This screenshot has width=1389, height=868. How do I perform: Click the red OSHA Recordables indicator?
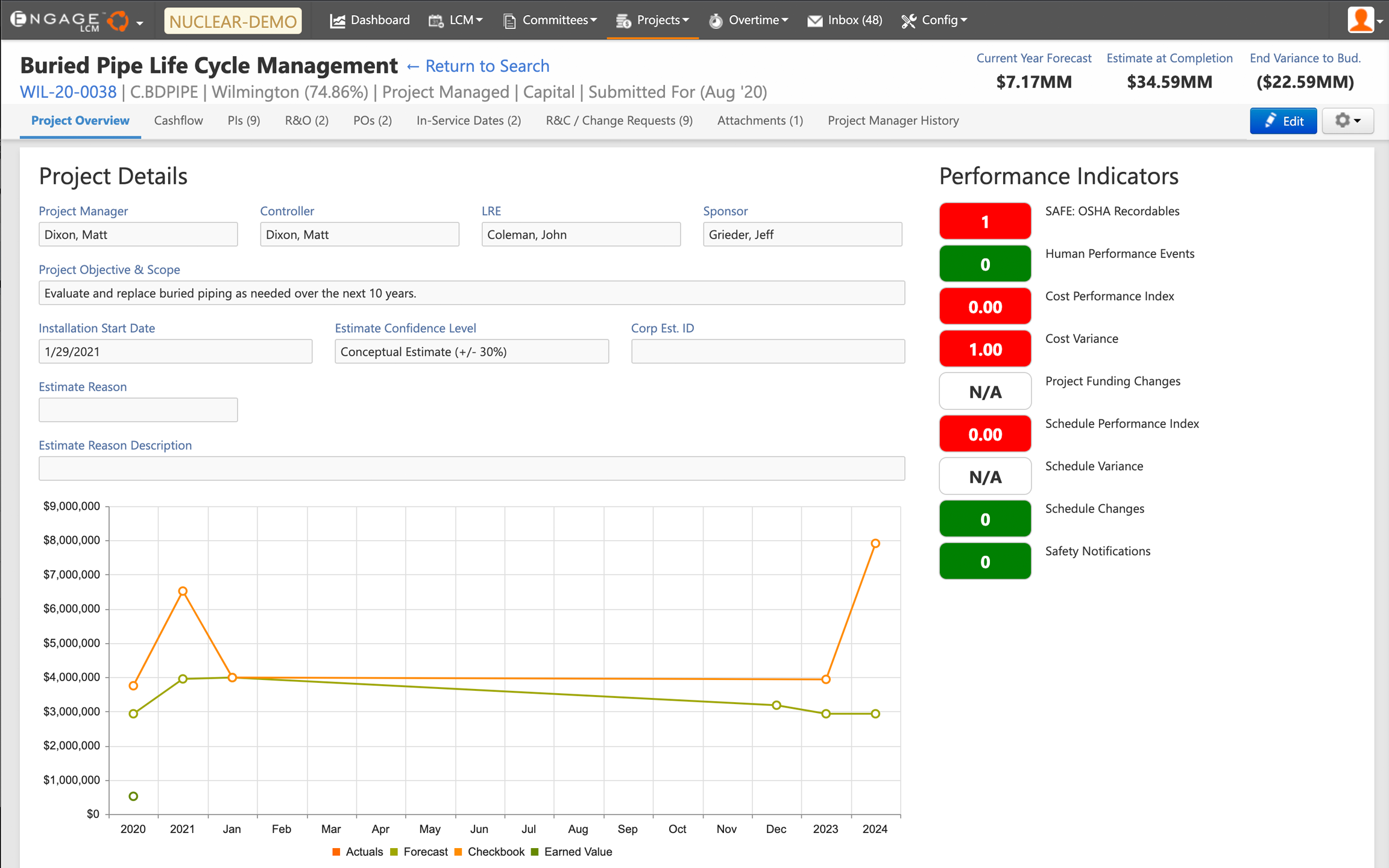pos(984,221)
